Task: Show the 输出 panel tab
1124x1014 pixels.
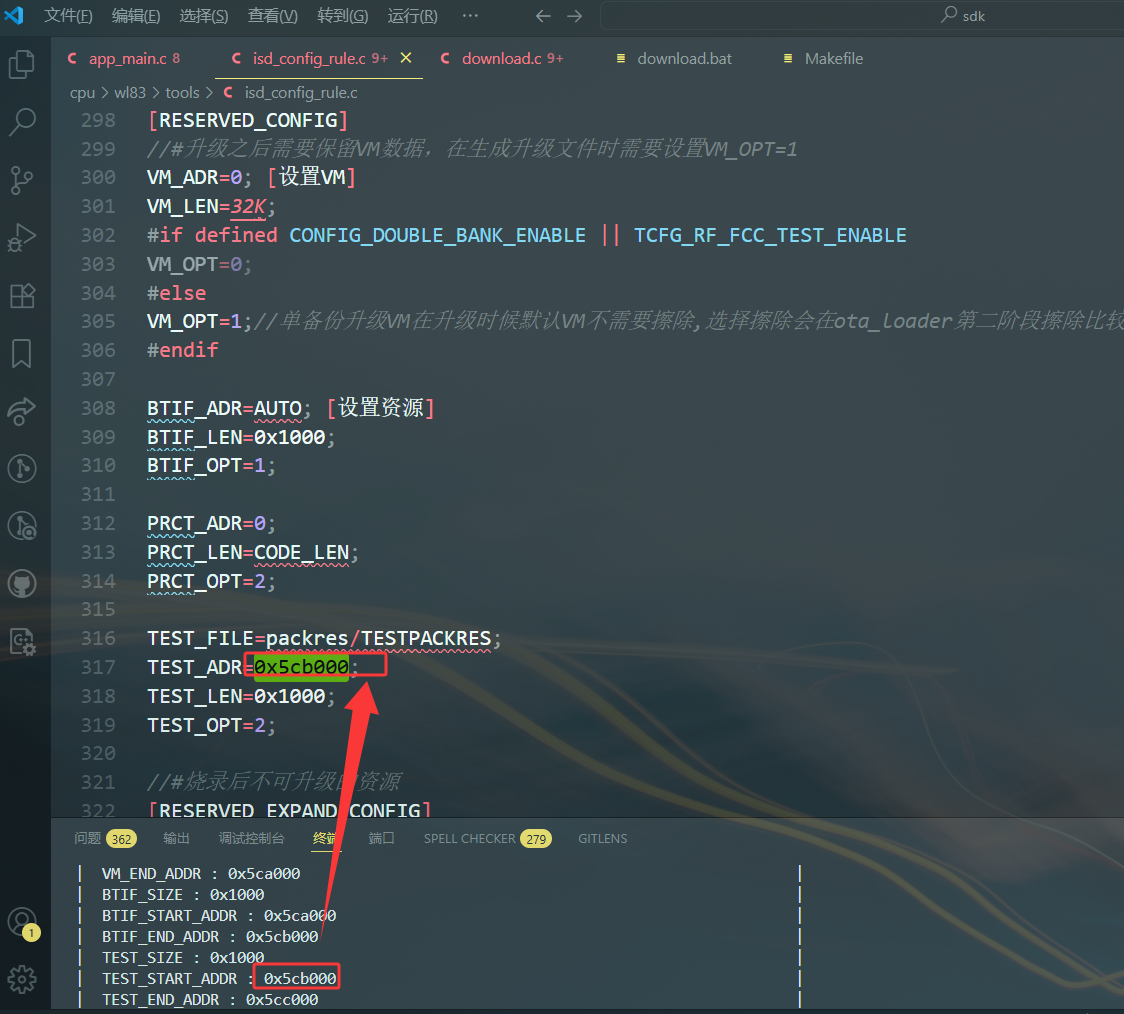Action: pos(176,838)
